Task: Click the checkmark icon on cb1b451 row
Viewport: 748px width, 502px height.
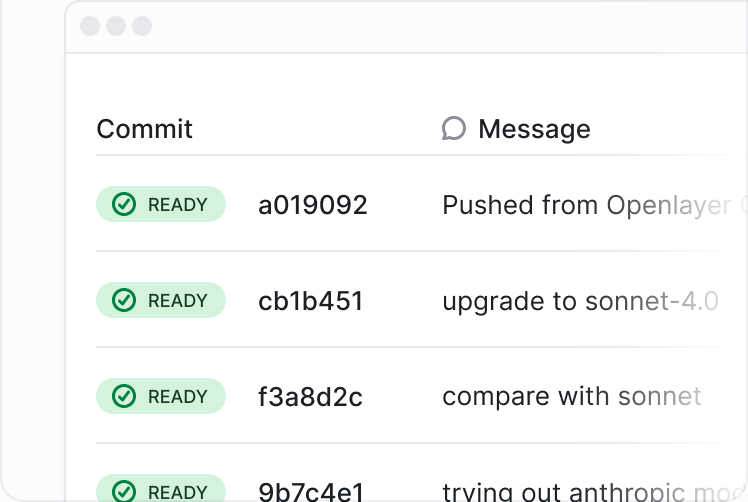Action: click(x=124, y=300)
